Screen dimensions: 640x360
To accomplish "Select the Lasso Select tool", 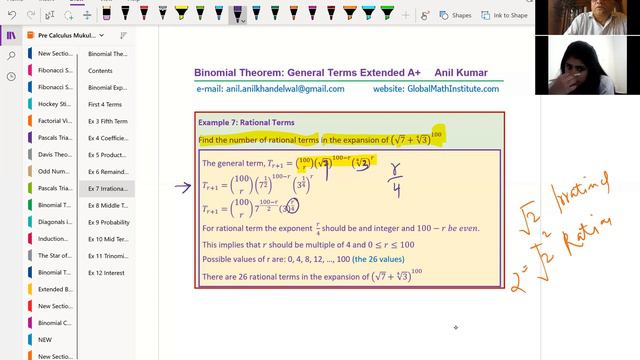I will point(69,16).
